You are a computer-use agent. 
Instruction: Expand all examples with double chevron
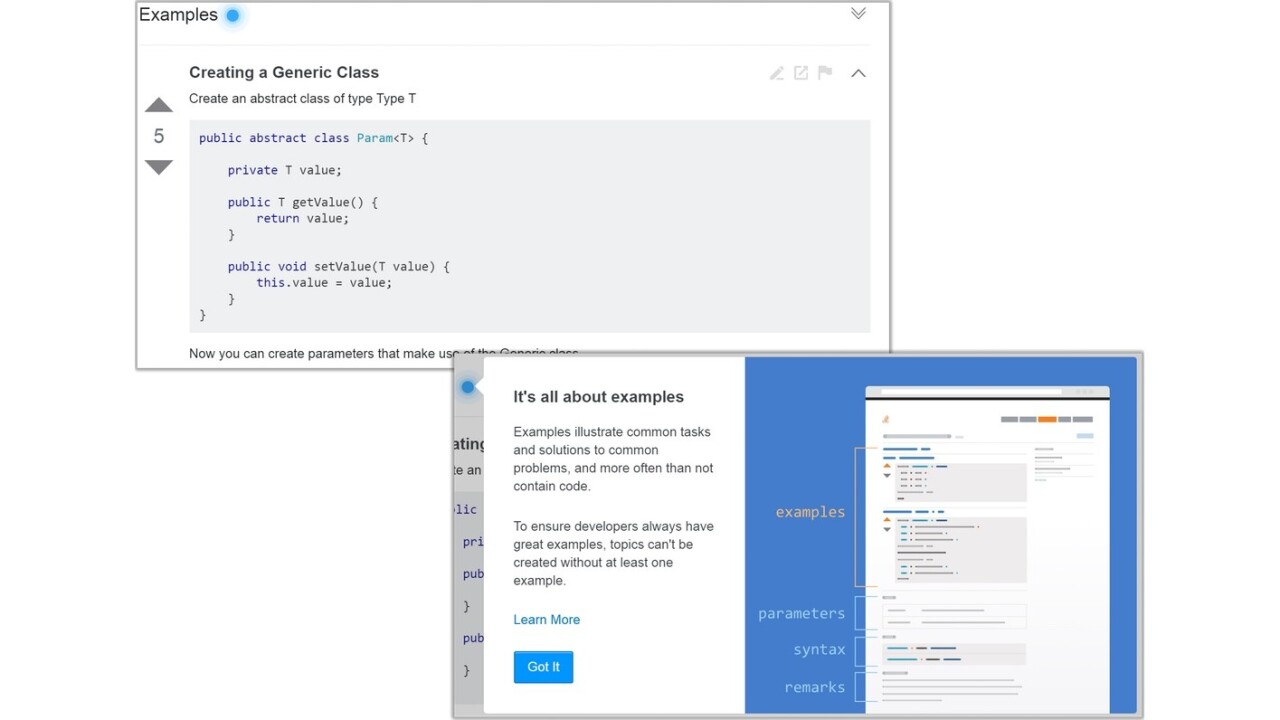pyautogui.click(x=858, y=14)
